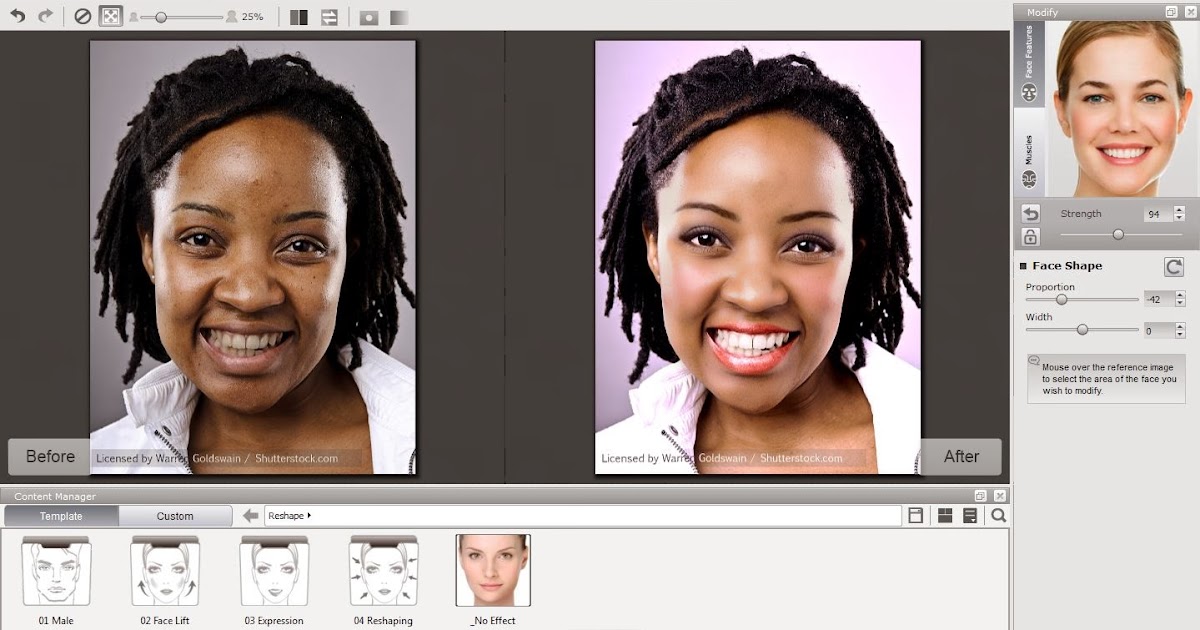
Task: Select the Template tab
Action: (60, 516)
